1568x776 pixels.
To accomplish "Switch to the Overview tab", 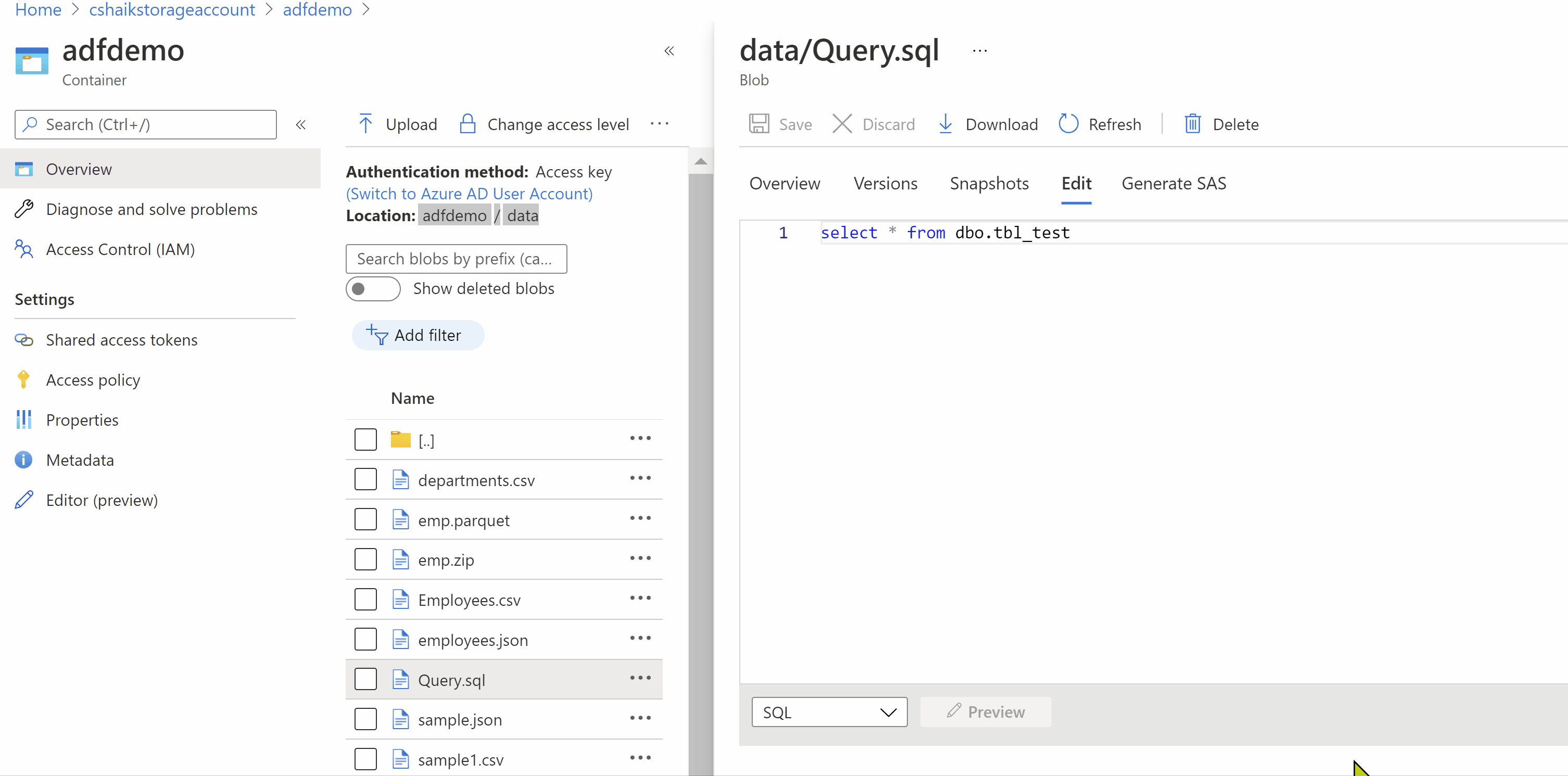I will (x=783, y=183).
